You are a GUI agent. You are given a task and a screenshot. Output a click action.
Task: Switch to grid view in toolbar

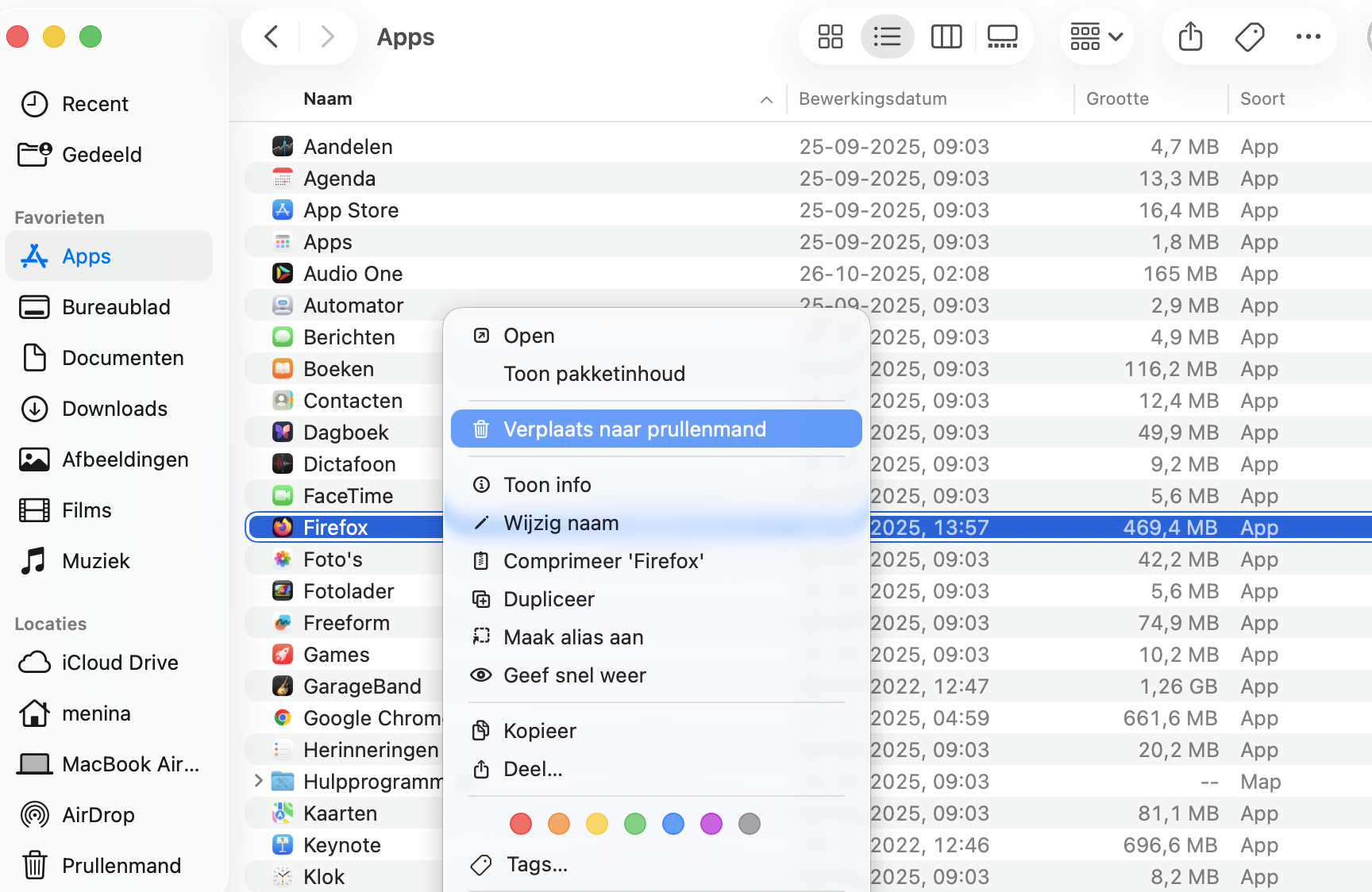click(830, 36)
